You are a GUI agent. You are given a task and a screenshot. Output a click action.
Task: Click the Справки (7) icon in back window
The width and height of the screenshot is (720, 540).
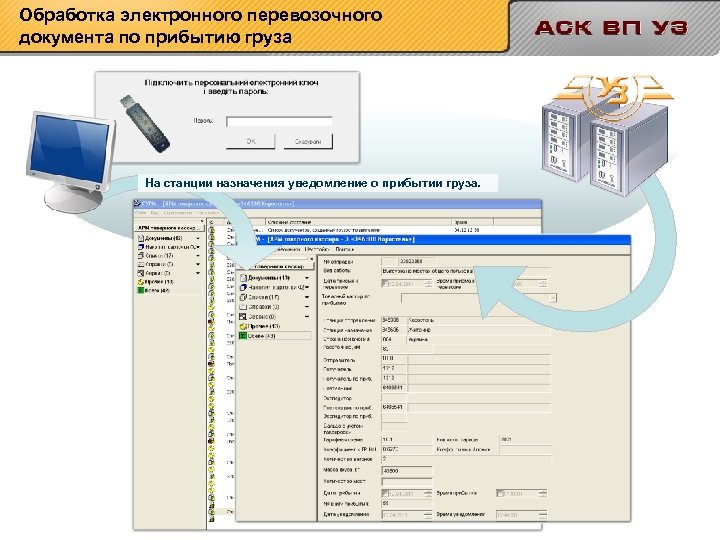(x=141, y=264)
